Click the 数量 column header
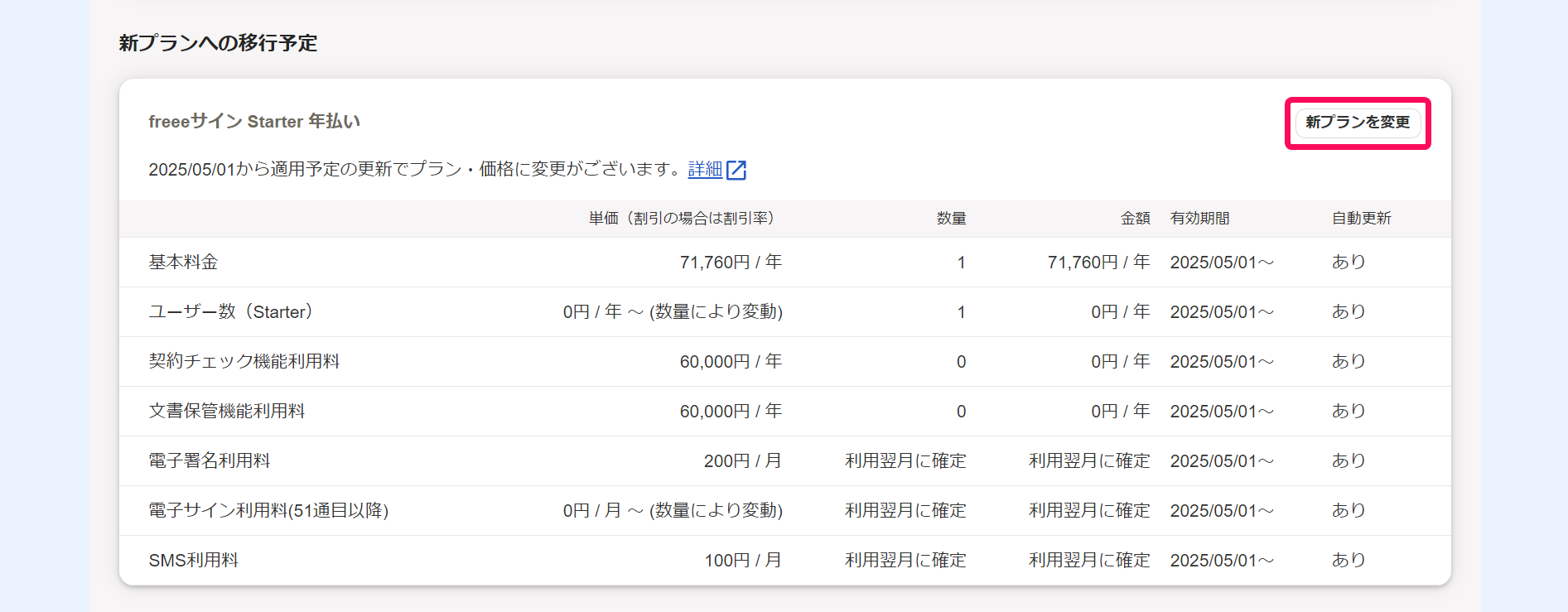The height and width of the screenshot is (612, 1568). 951,219
